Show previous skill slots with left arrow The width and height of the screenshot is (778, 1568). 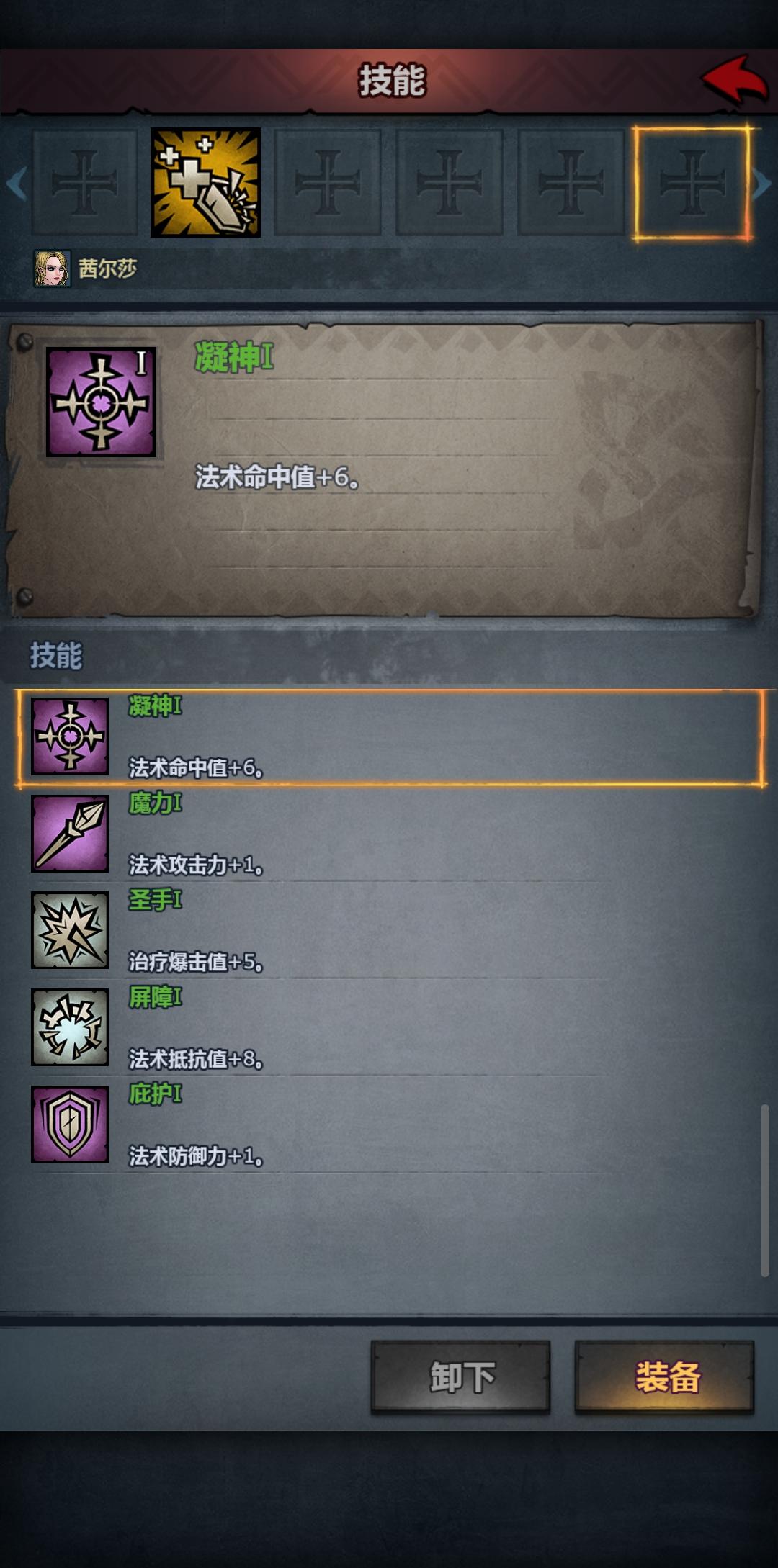[16, 183]
